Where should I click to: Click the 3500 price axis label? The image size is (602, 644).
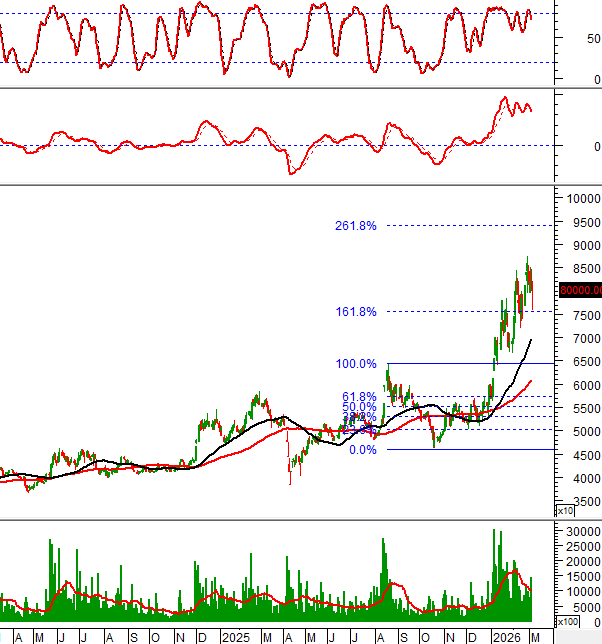[x=578, y=502]
